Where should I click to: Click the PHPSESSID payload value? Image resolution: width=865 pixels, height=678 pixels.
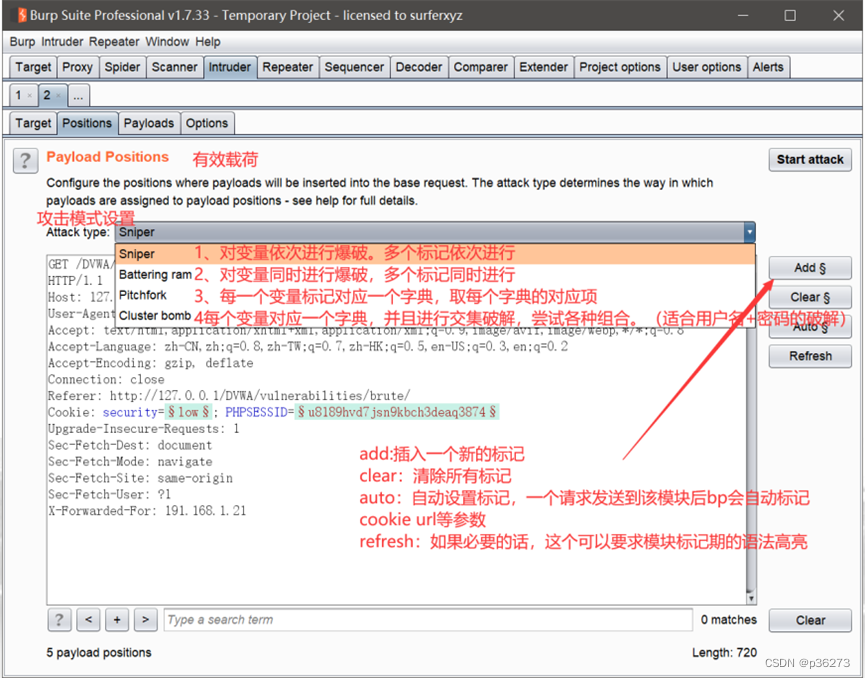(397, 412)
